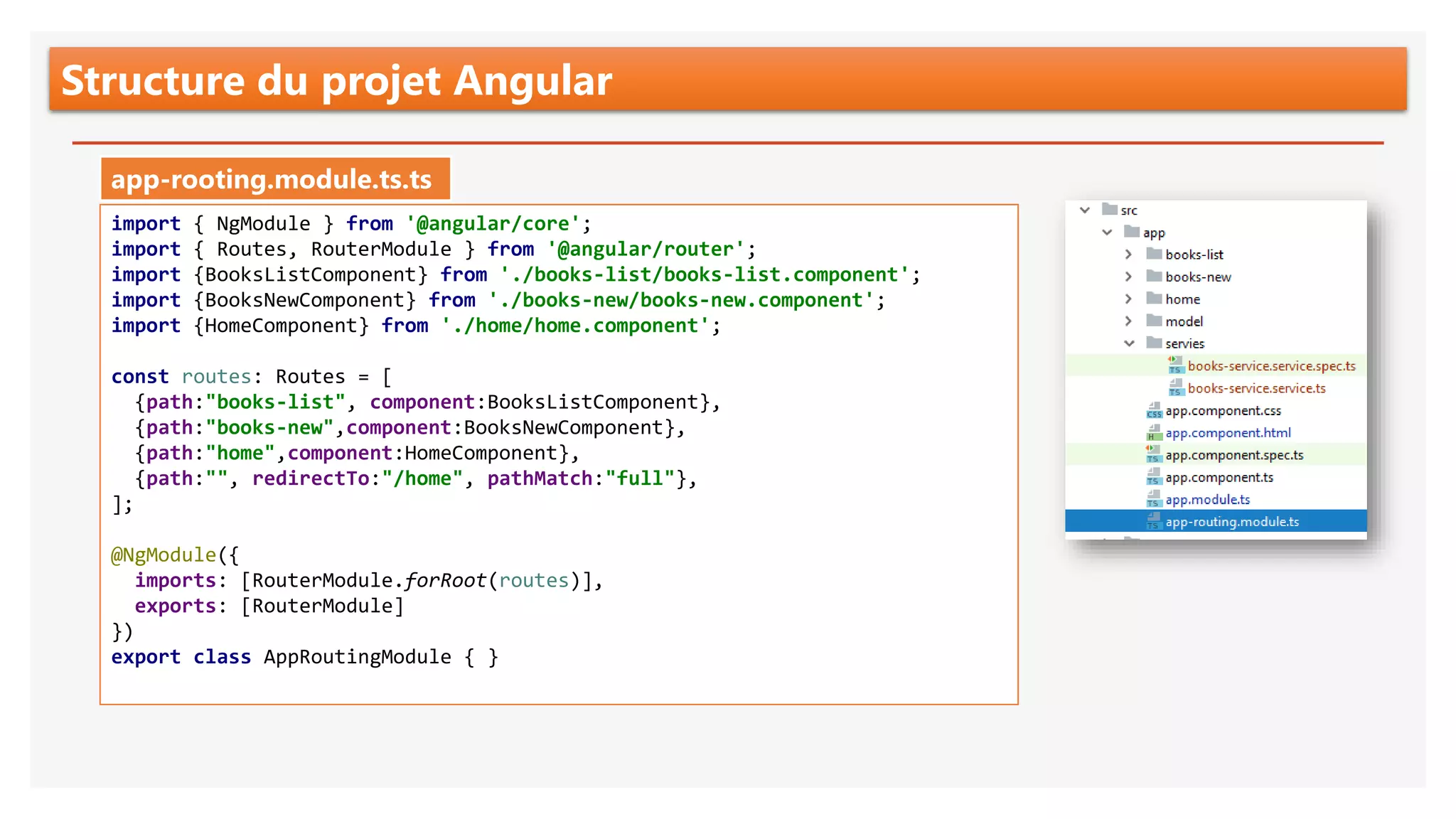Expand the model folder chevron
Screen dimensions: 1456x819
(1128, 321)
